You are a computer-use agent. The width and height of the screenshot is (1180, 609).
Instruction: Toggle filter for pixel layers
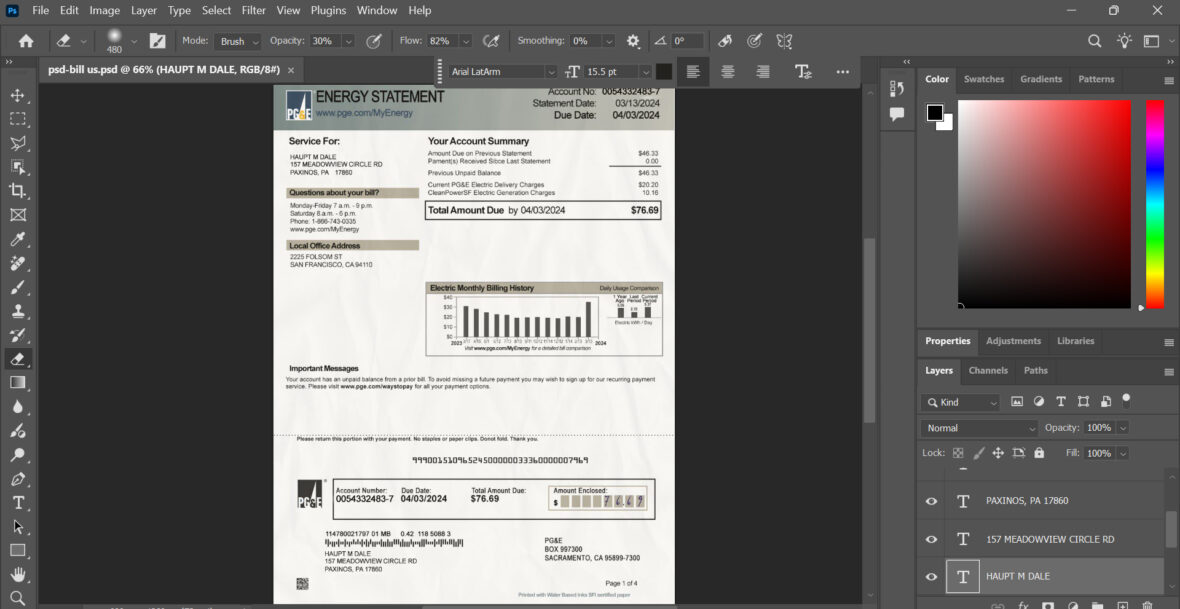(x=1017, y=402)
